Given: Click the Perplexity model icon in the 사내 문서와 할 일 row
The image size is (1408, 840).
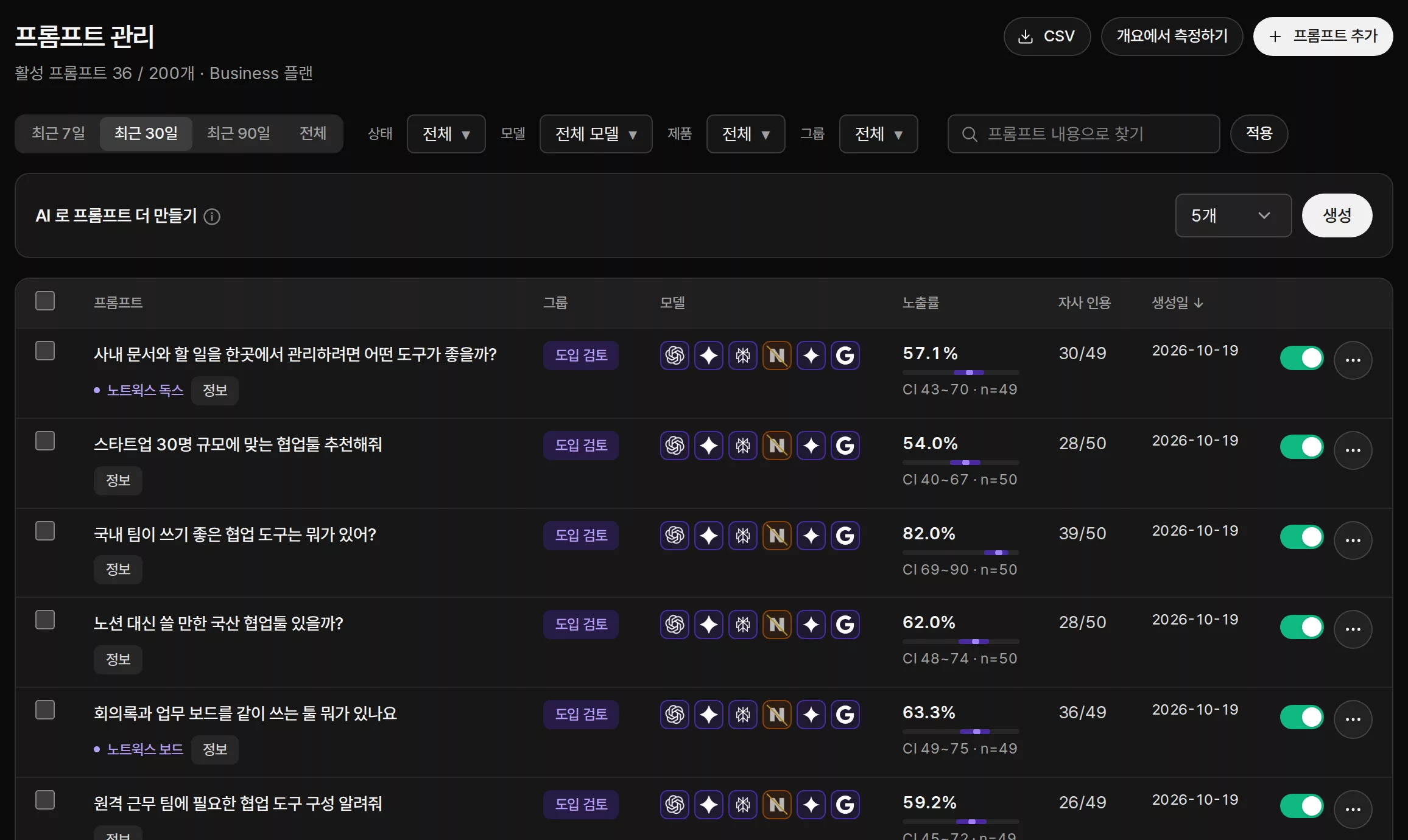Looking at the screenshot, I should tap(742, 355).
